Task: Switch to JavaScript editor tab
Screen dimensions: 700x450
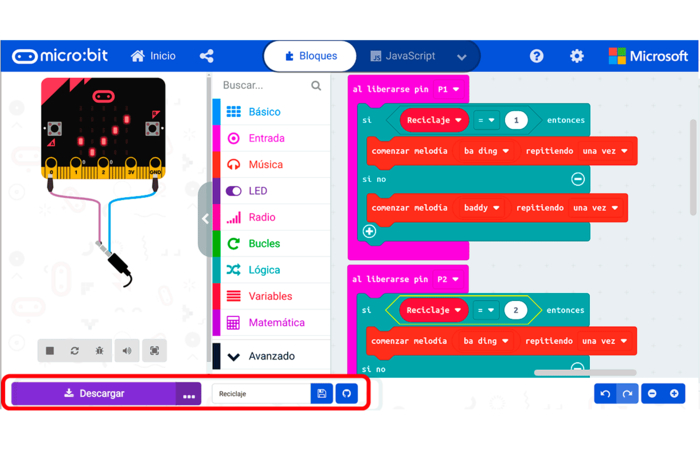Action: point(403,56)
